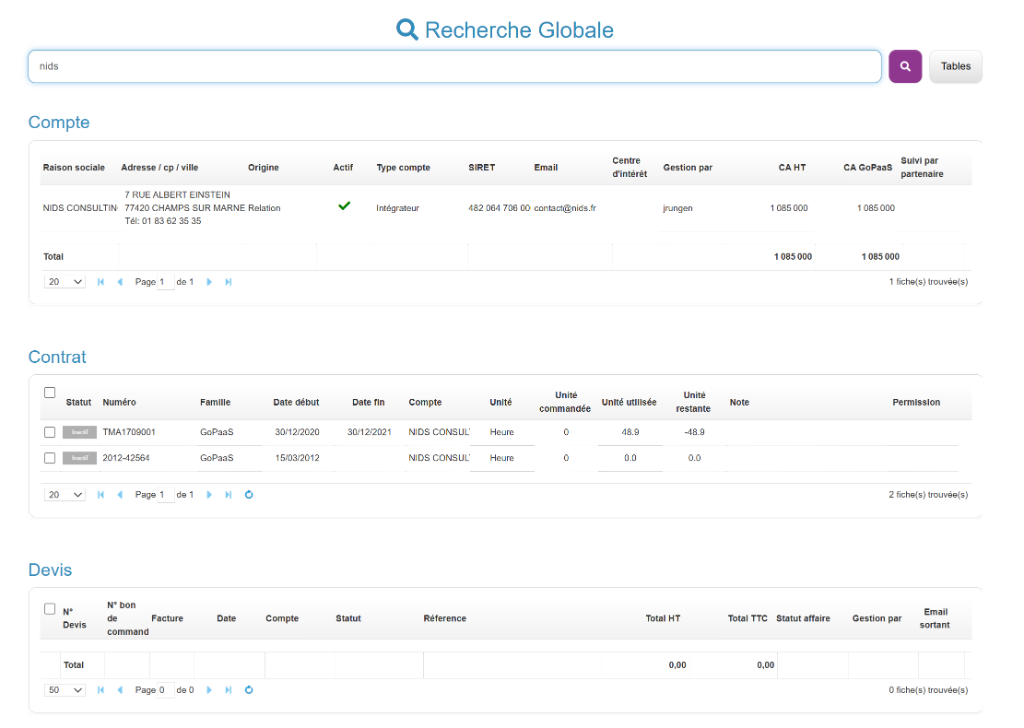Jump to last page in Compte pager
The height and width of the screenshot is (728, 1024).
point(229,282)
